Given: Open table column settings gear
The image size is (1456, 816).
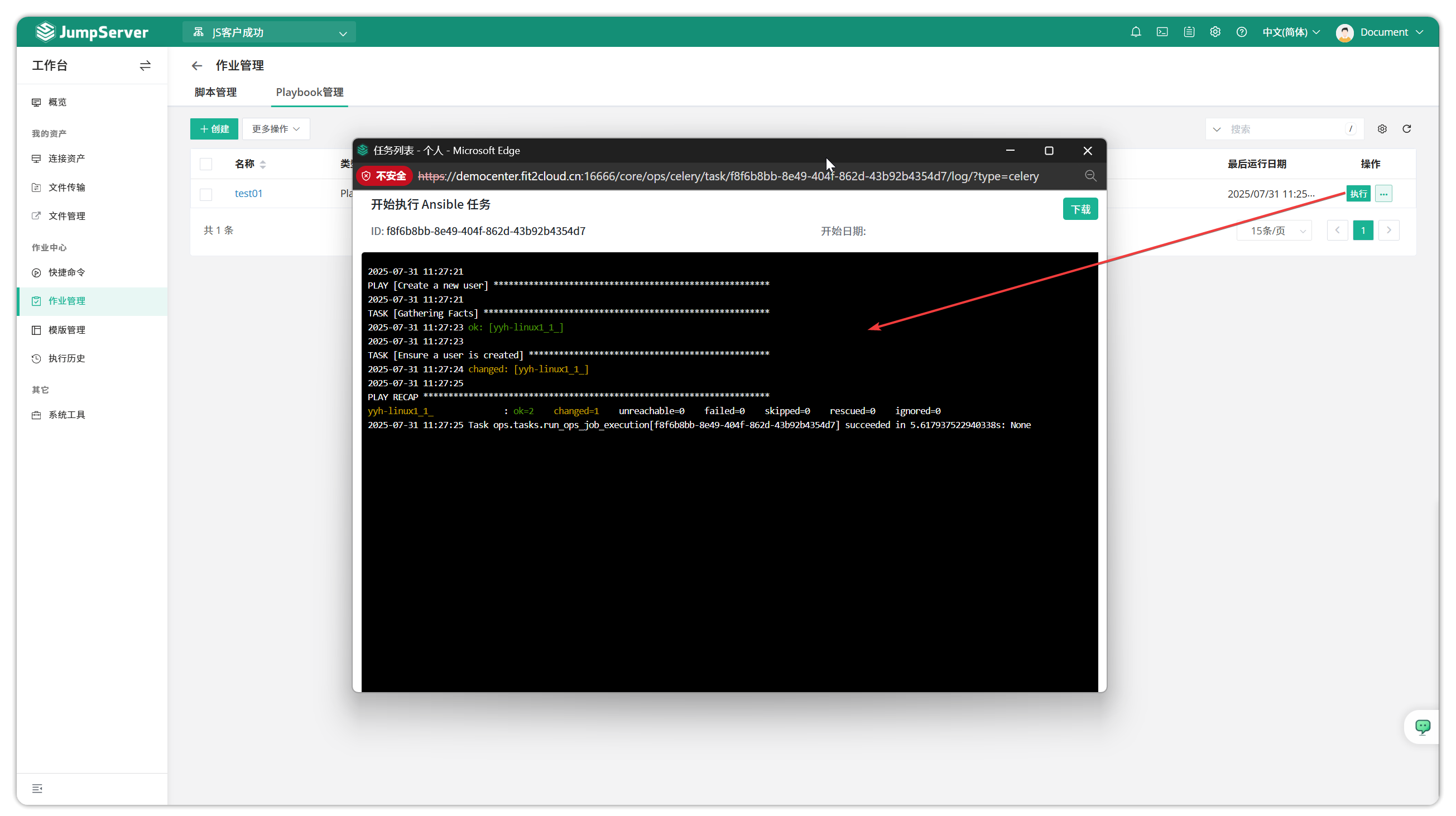Looking at the screenshot, I should [x=1382, y=129].
